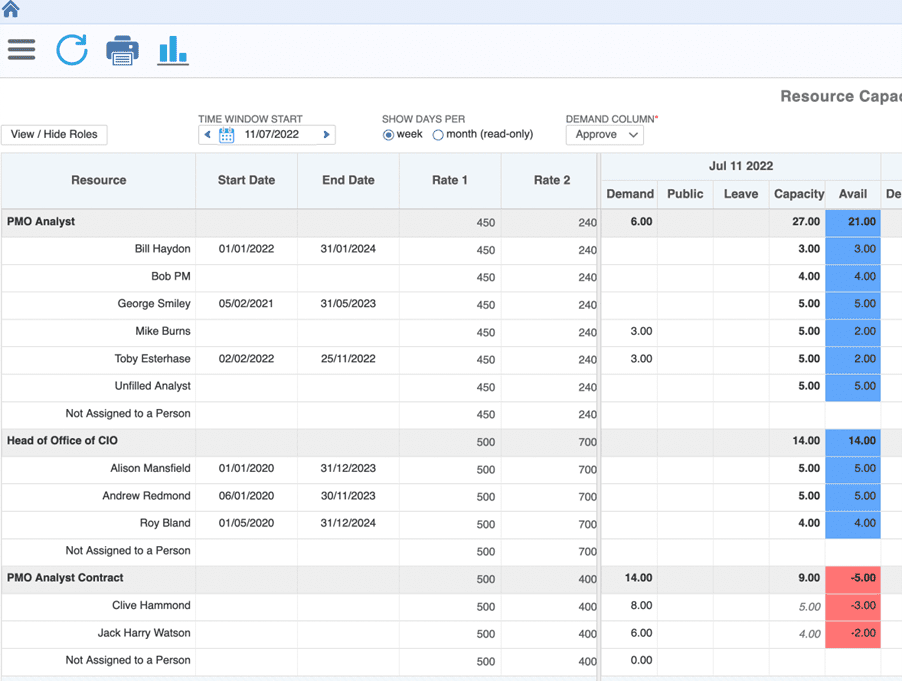Click the Demand column header

pyautogui.click(x=630, y=194)
